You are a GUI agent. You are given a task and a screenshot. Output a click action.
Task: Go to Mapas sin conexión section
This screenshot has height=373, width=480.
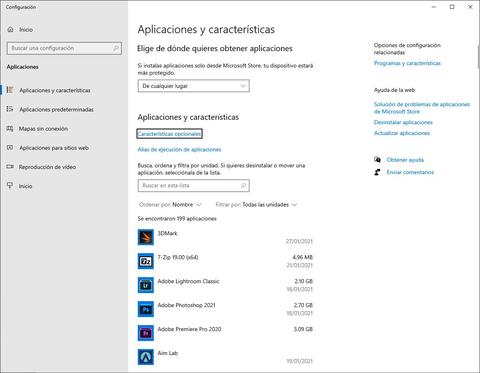point(43,129)
